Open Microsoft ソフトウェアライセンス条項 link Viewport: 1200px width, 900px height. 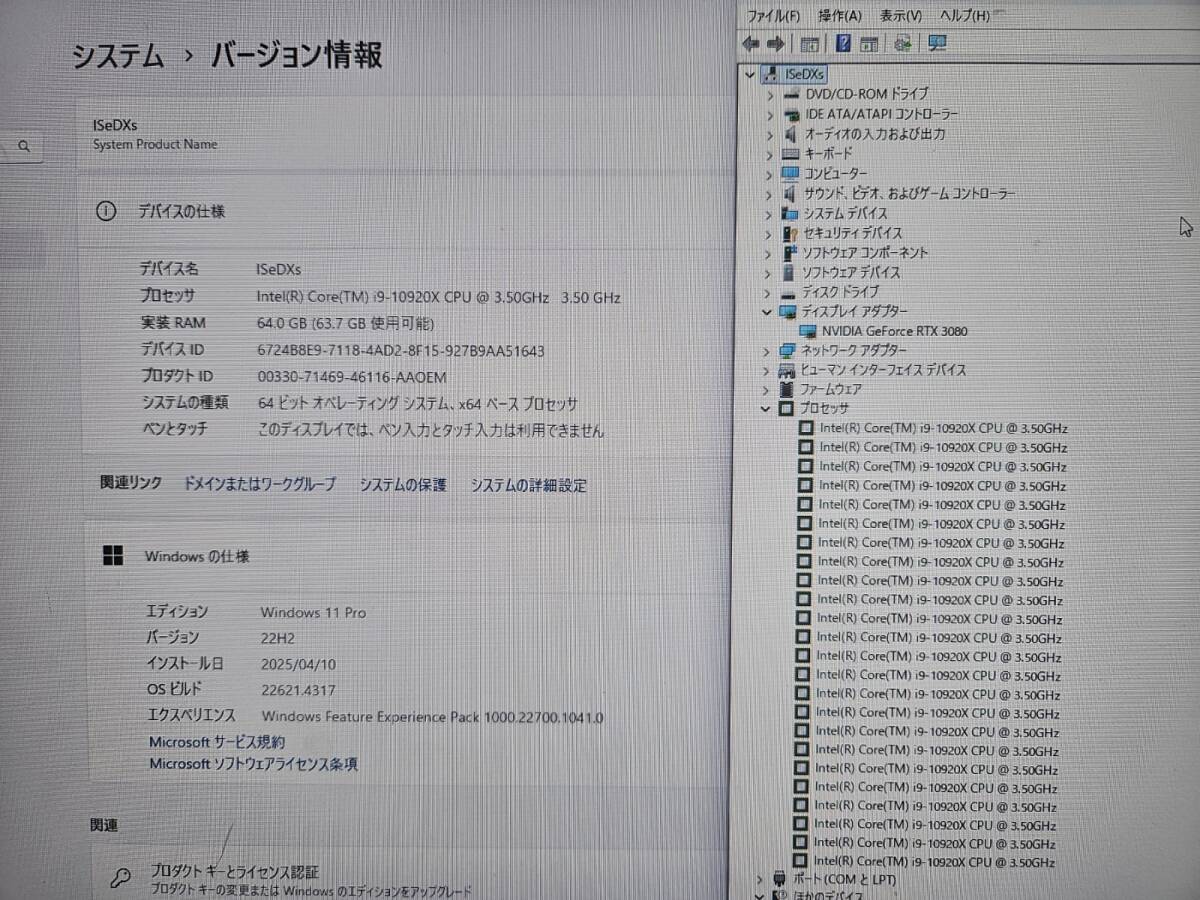coord(254,764)
